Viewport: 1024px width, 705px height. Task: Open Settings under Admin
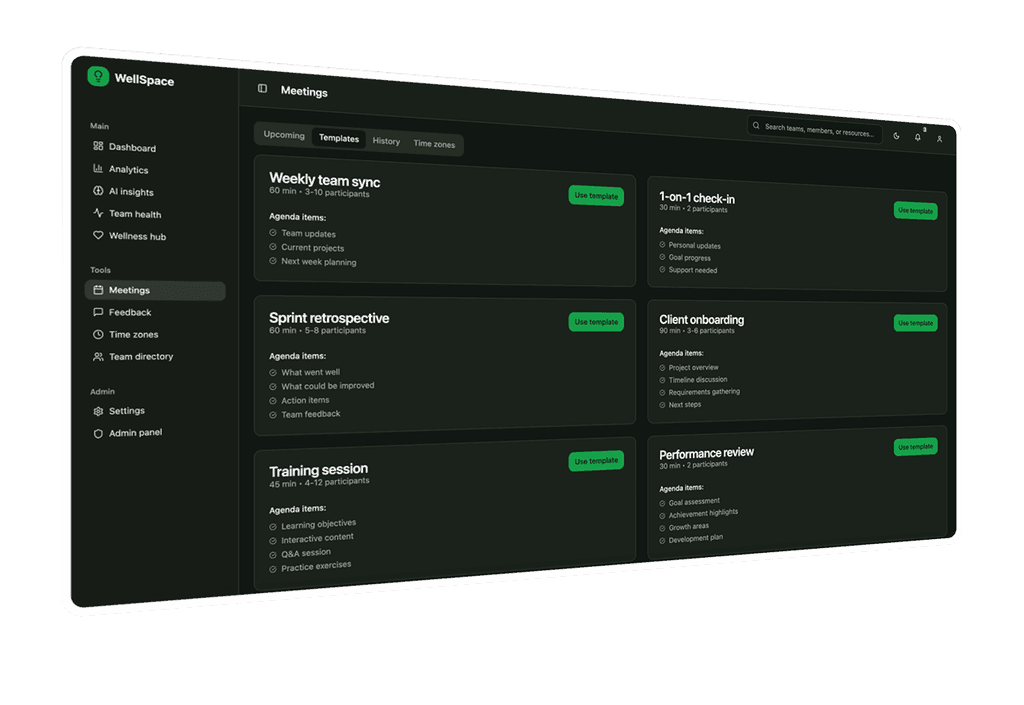coord(155,411)
